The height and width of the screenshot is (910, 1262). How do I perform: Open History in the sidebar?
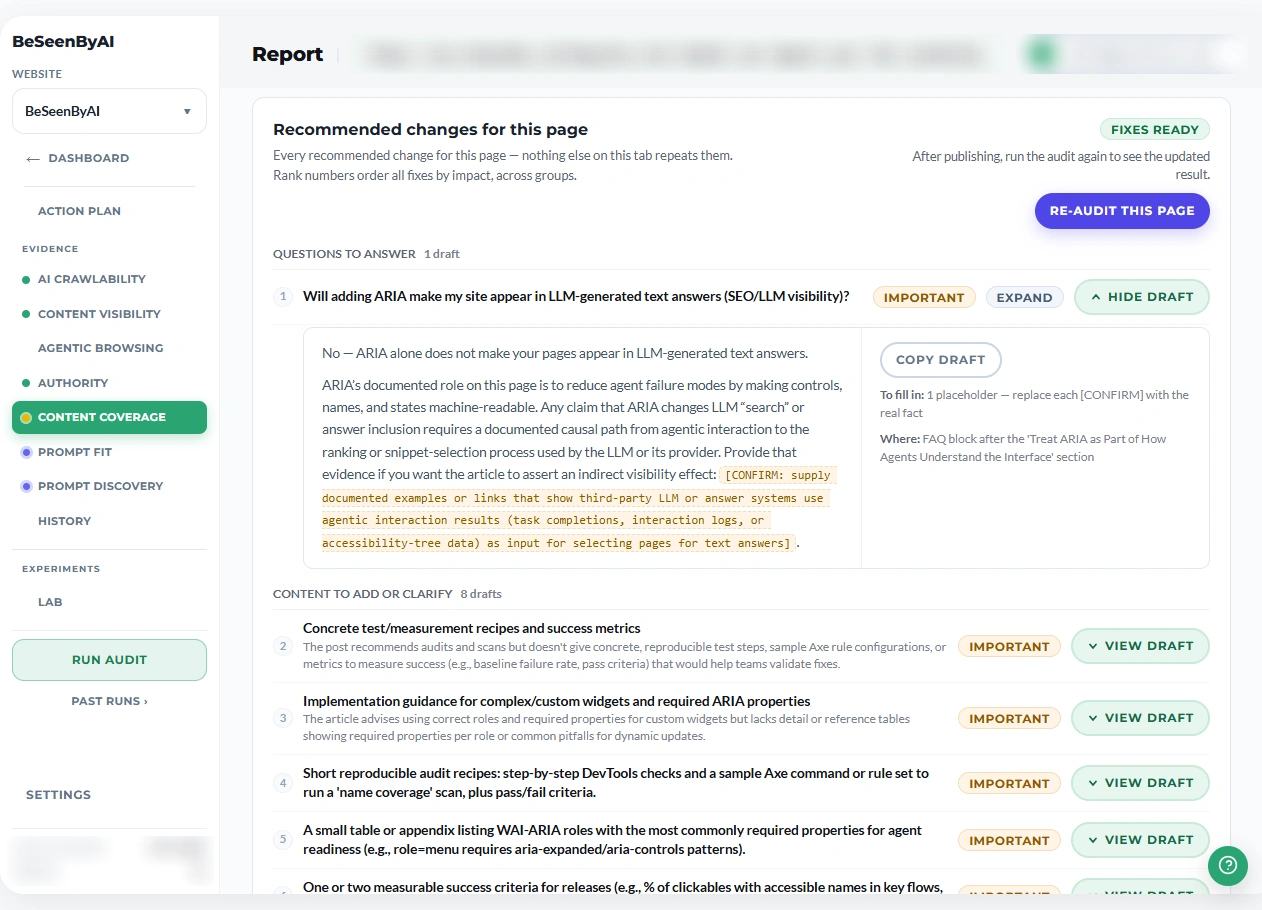click(64, 521)
